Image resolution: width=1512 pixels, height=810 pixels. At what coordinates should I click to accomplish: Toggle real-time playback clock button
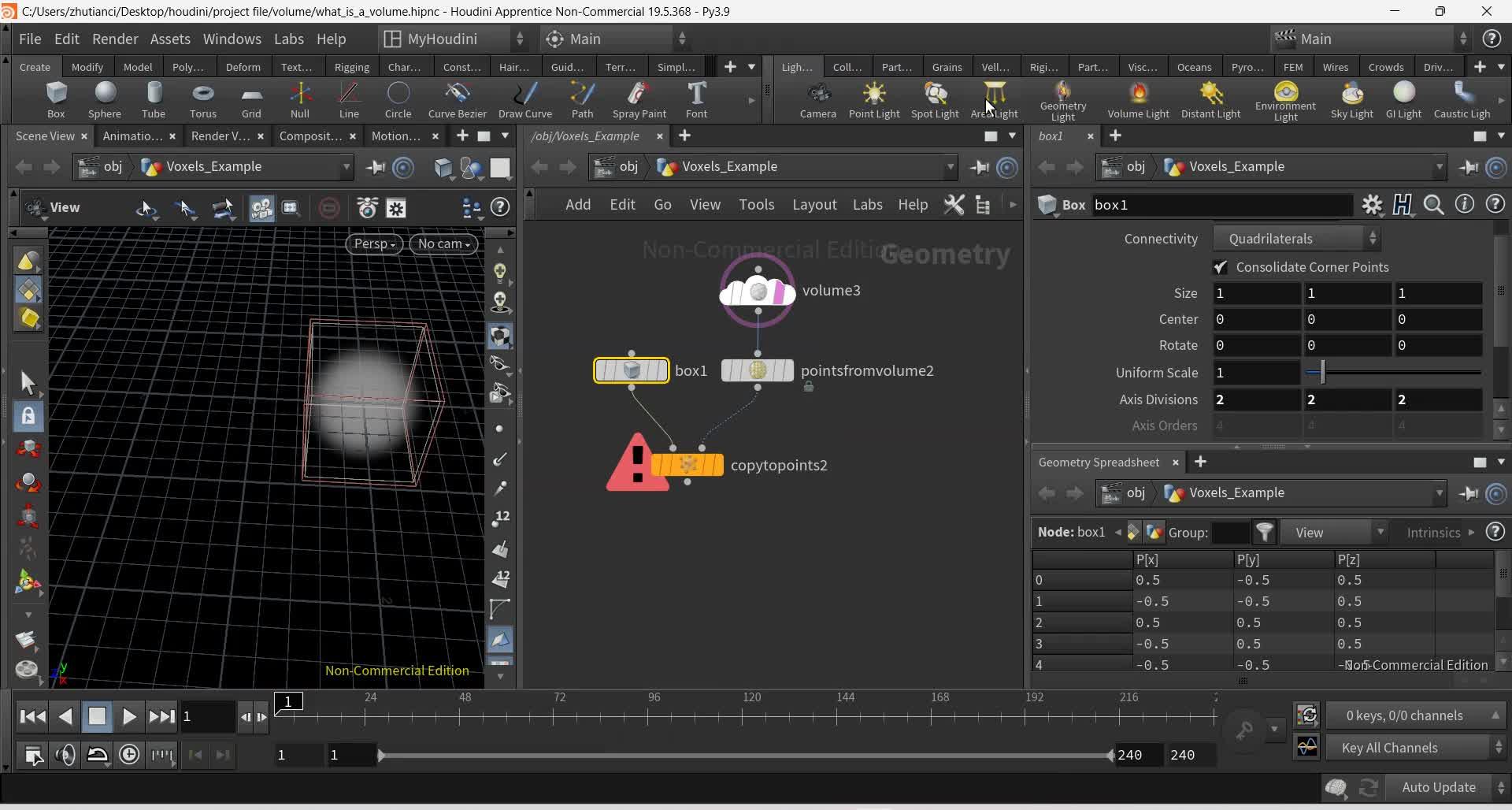(x=129, y=755)
